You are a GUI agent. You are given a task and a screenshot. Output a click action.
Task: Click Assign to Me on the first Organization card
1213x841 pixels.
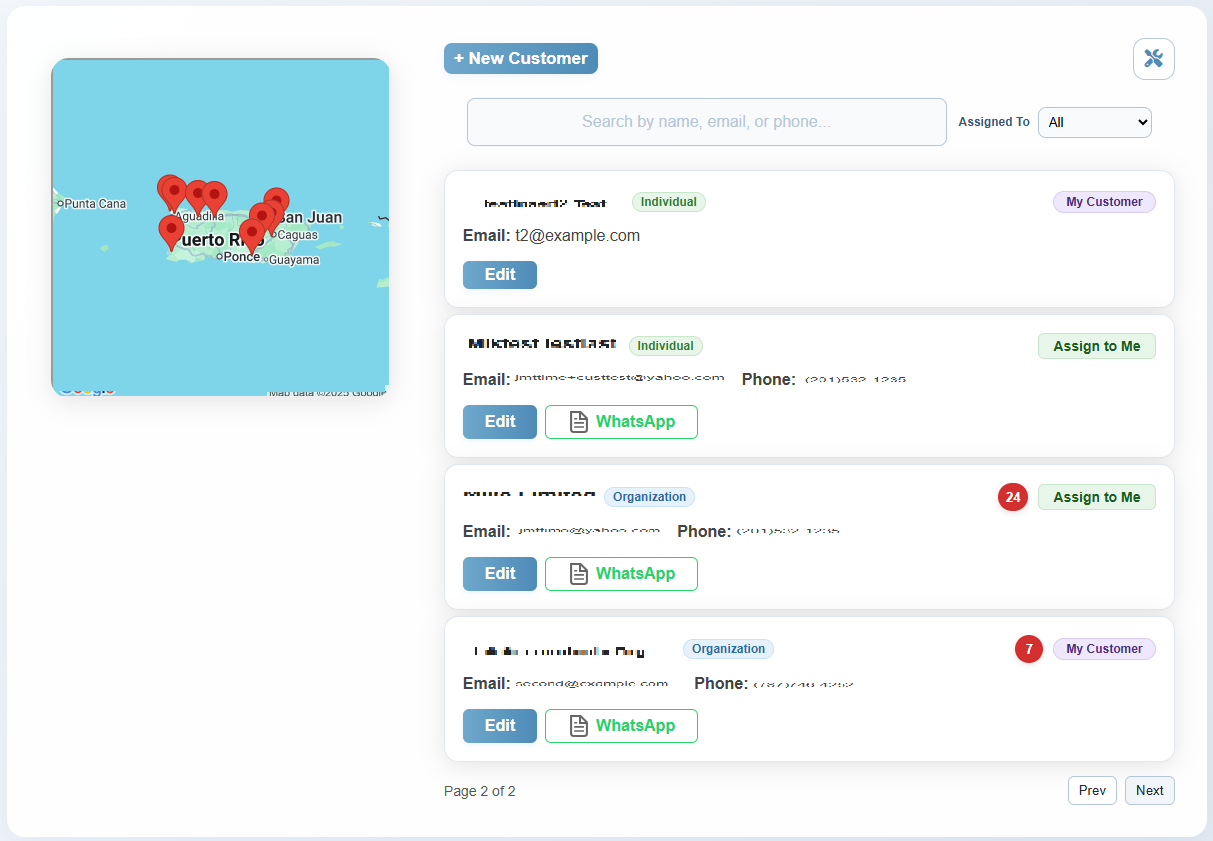1096,497
